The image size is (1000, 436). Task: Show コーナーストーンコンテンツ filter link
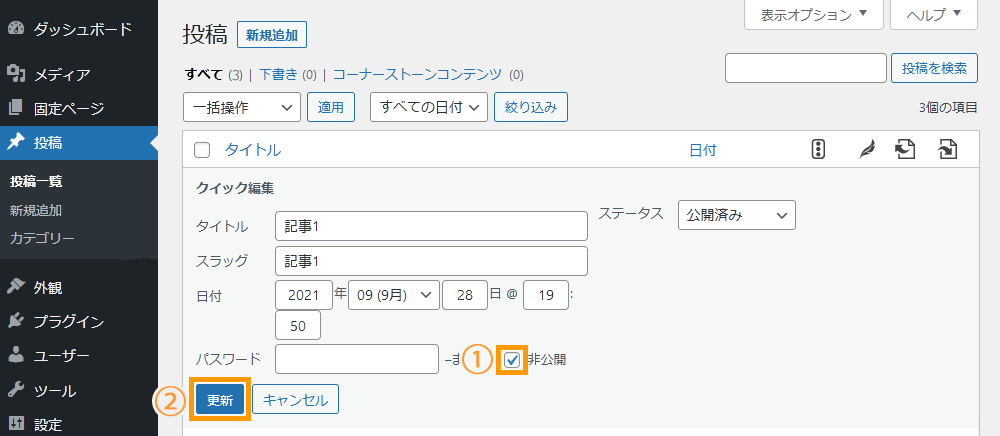[418, 75]
